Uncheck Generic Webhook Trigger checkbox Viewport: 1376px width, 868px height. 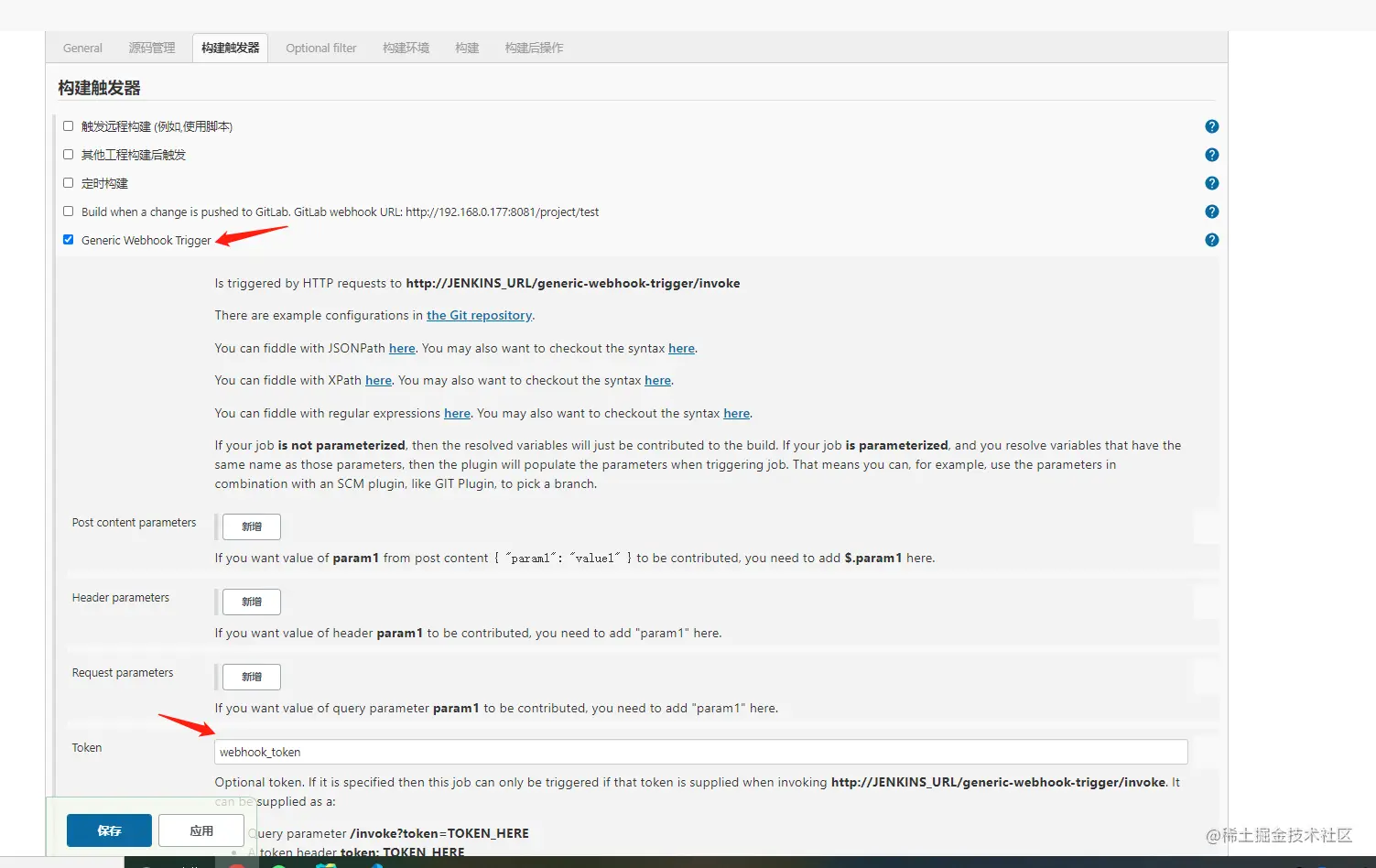pos(68,239)
